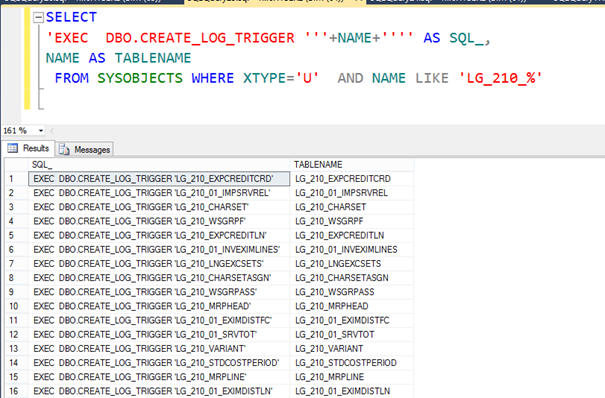Click TABLENAME cell LG_210_CHARSETASGN
605x398 pixels.
coord(352,278)
